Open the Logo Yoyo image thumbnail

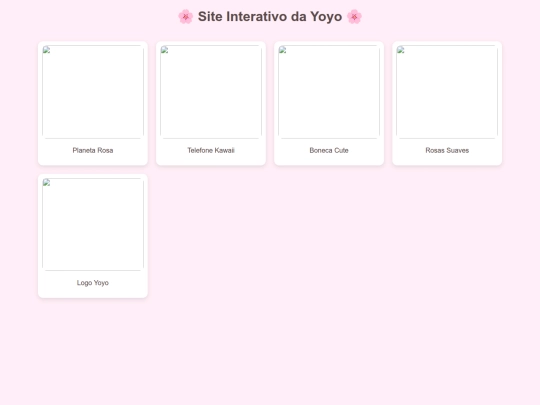[93, 225]
